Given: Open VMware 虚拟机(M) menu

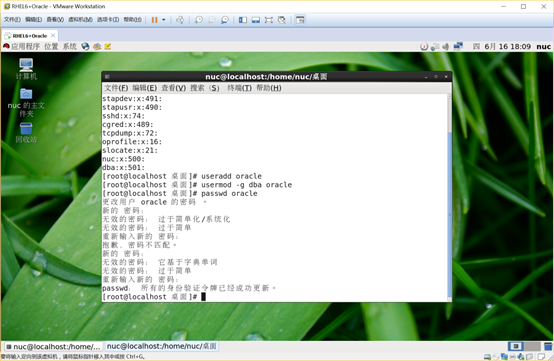Looking at the screenshot, I should (81, 20).
